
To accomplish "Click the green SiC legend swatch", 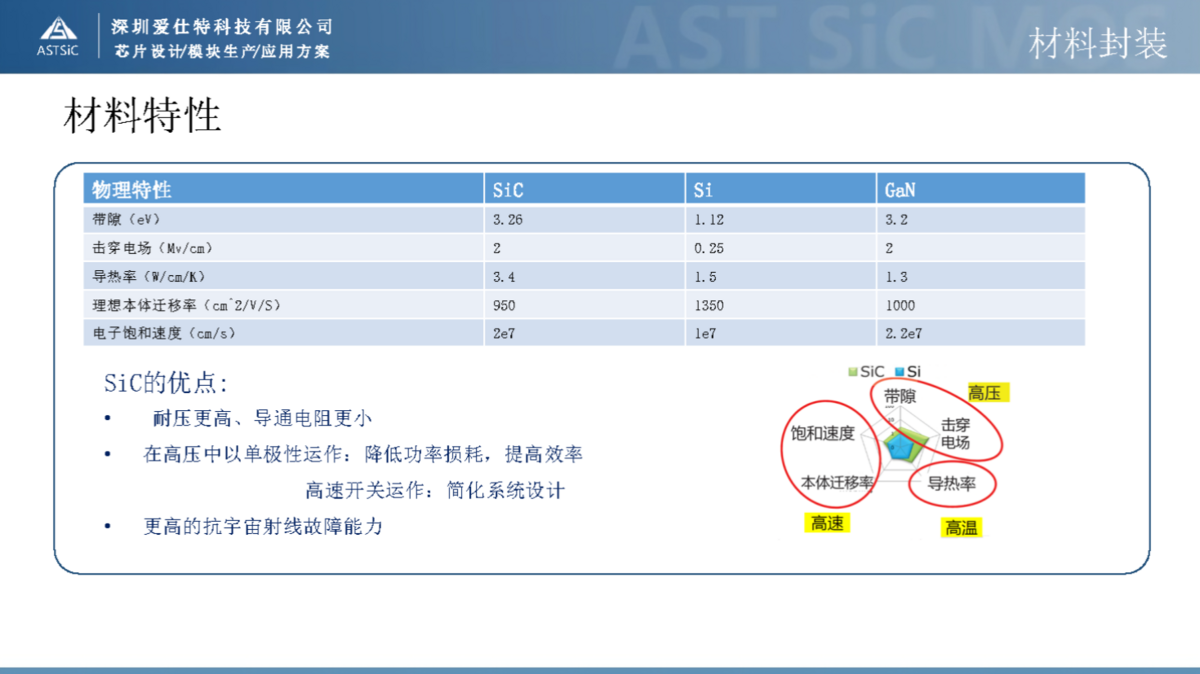I will tap(853, 371).
